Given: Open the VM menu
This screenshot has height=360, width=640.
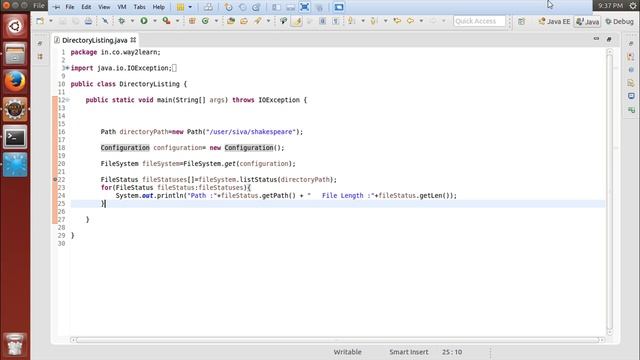Looking at the screenshot, I should coord(122,7).
